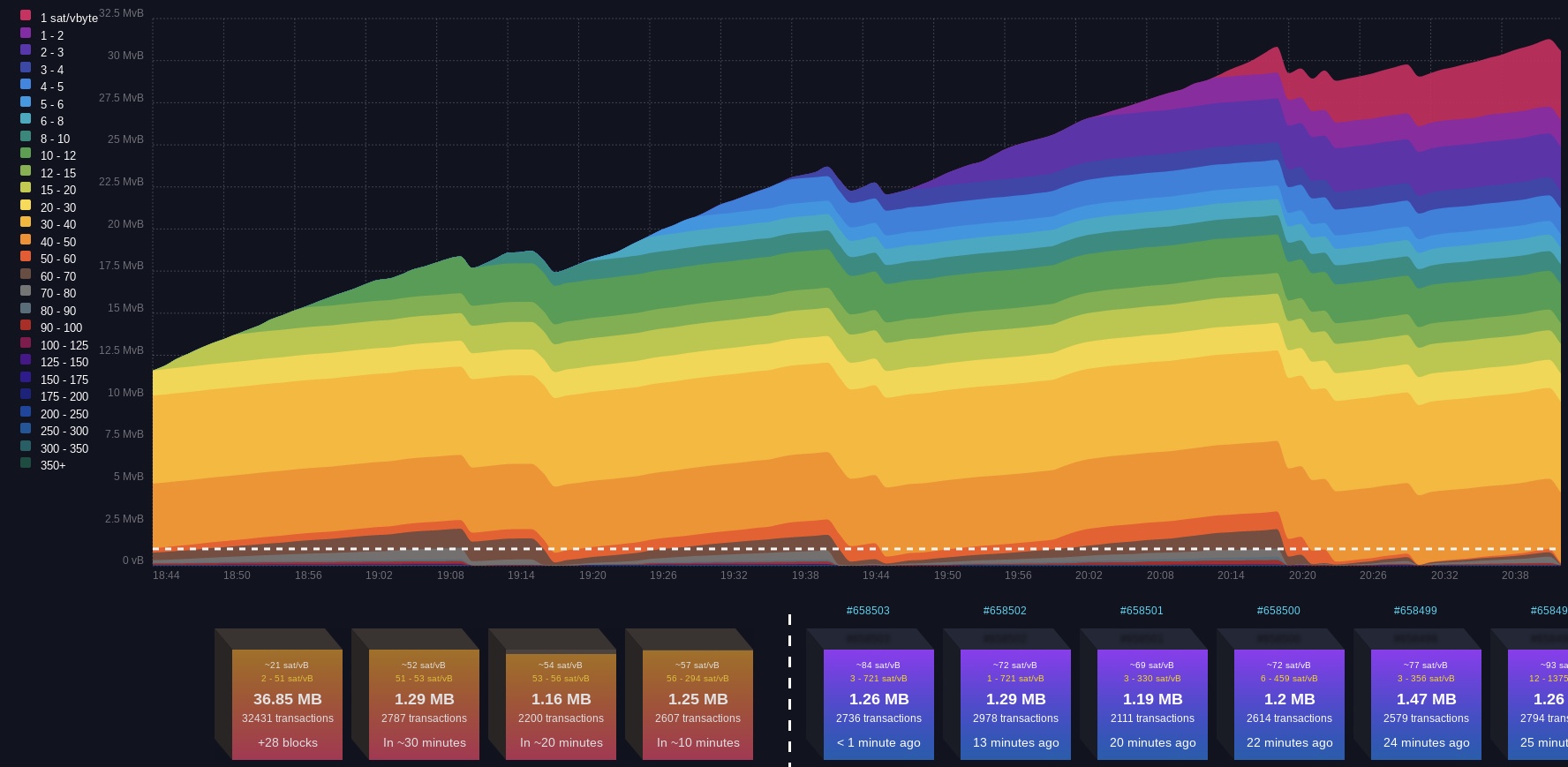The width and height of the screenshot is (1568, 767).
Task: Open block #658500 link
Action: 1278,611
